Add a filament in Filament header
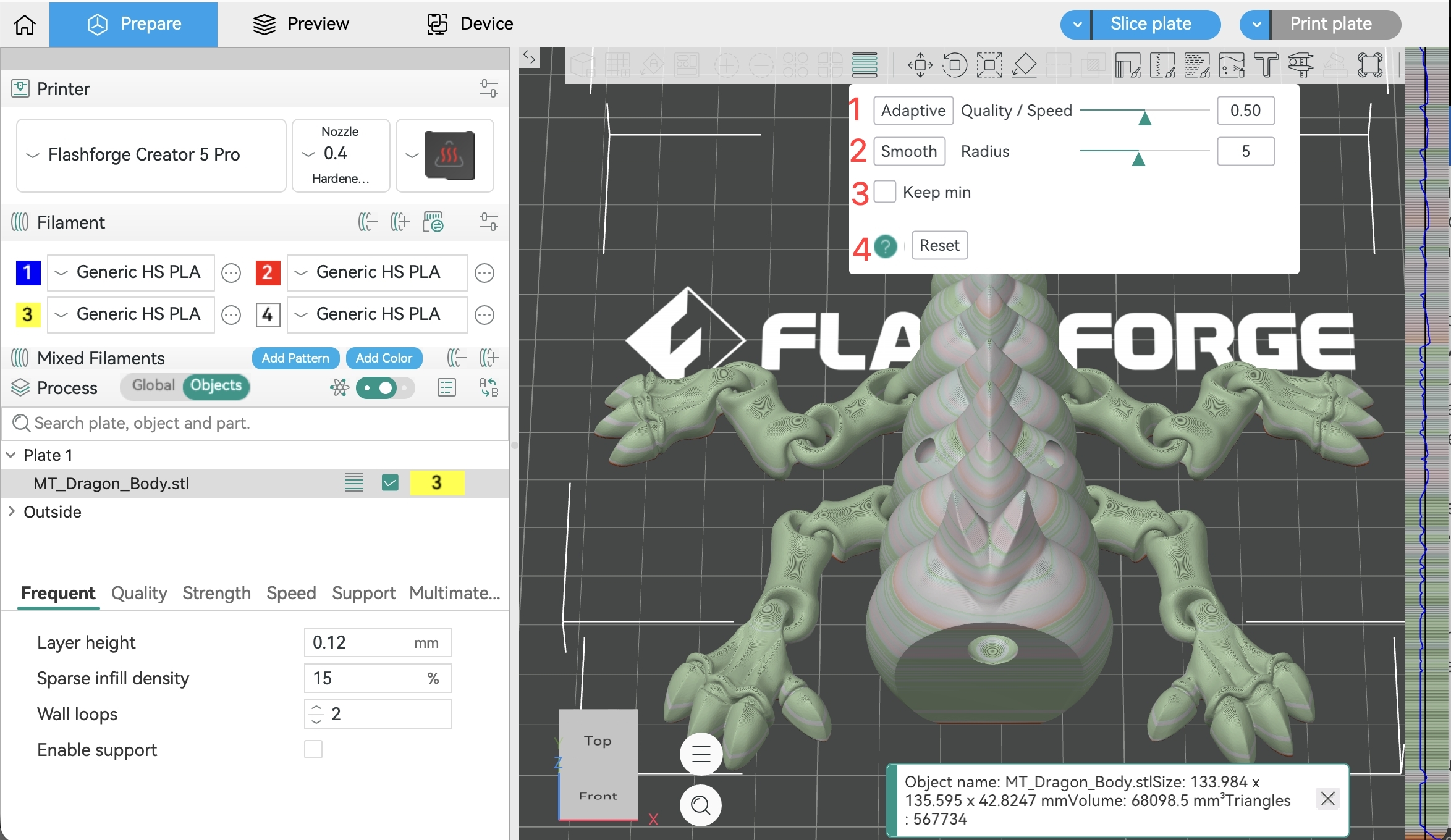 coord(400,222)
